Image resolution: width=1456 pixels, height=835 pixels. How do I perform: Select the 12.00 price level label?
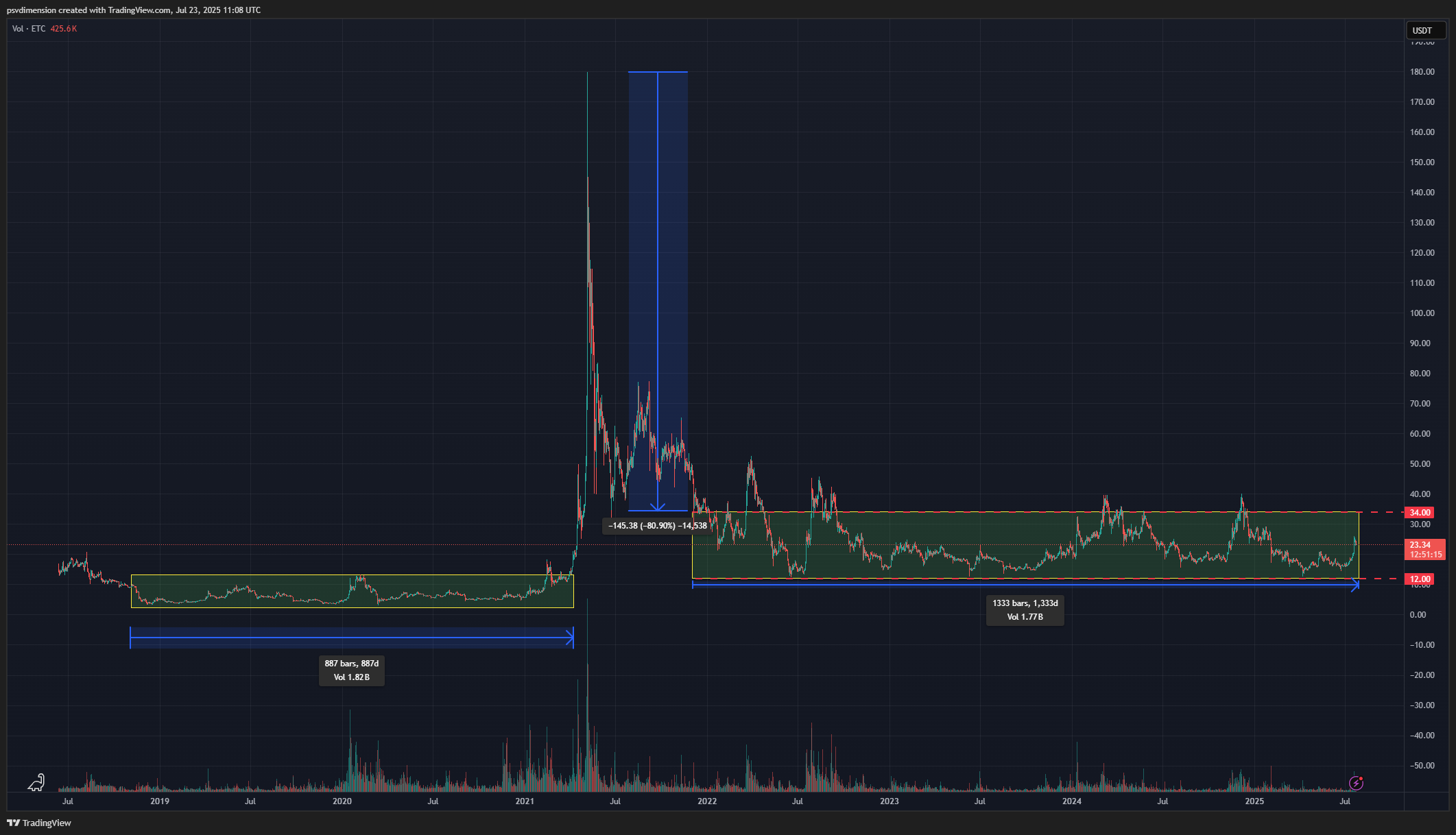point(1419,579)
